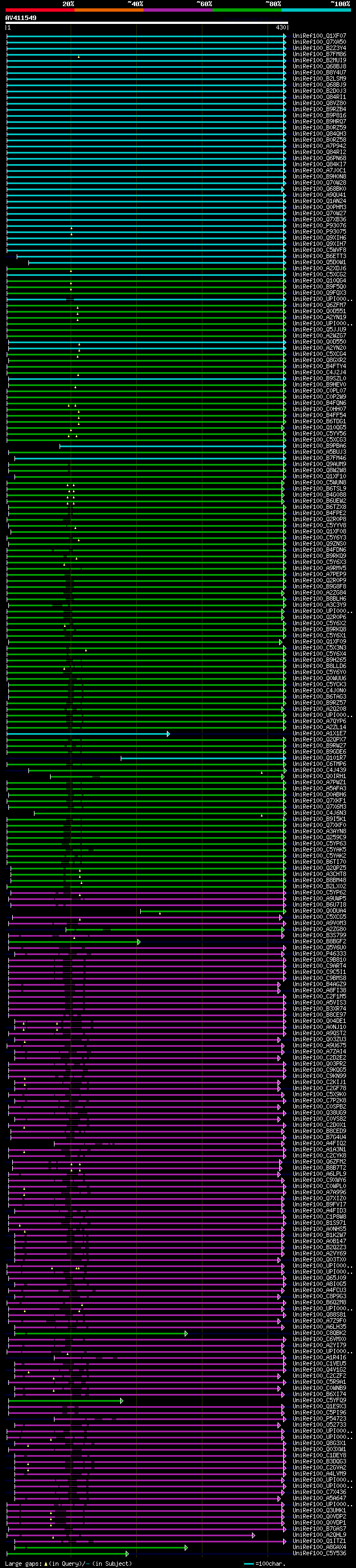Select the UniRef100_C7X436 label
The height and width of the screenshot is (1568, 356).
point(319,1492)
